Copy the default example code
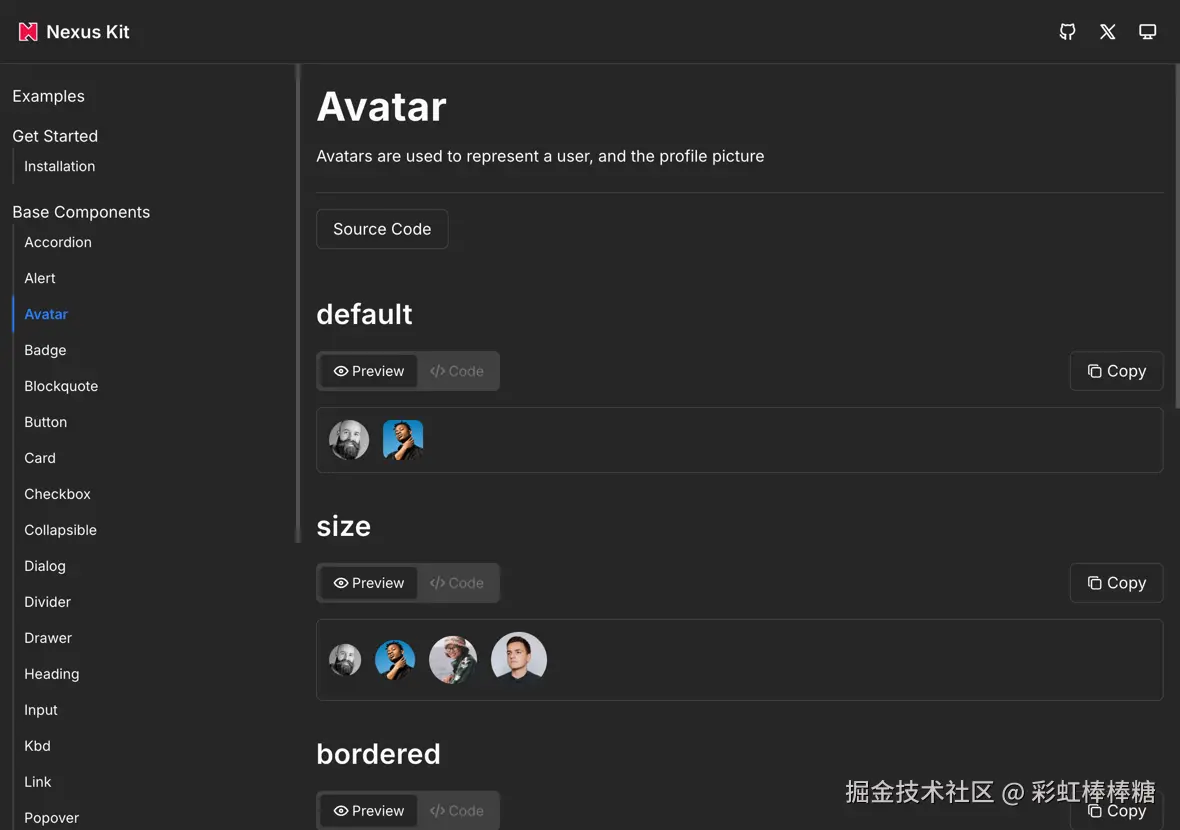The height and width of the screenshot is (830, 1180). click(x=1116, y=371)
